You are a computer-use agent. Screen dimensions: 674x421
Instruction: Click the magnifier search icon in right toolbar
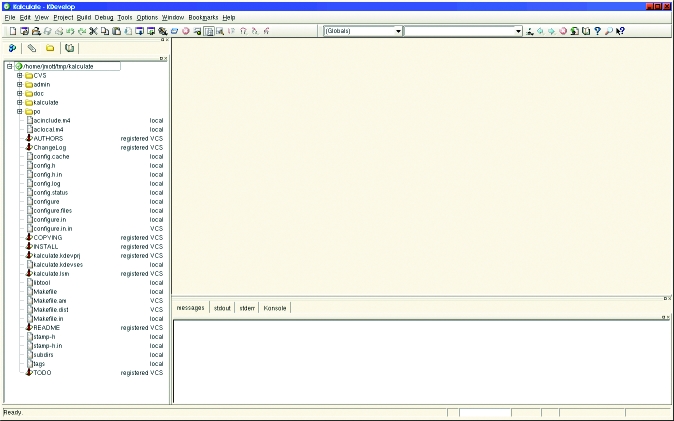pyautogui.click(x=608, y=31)
